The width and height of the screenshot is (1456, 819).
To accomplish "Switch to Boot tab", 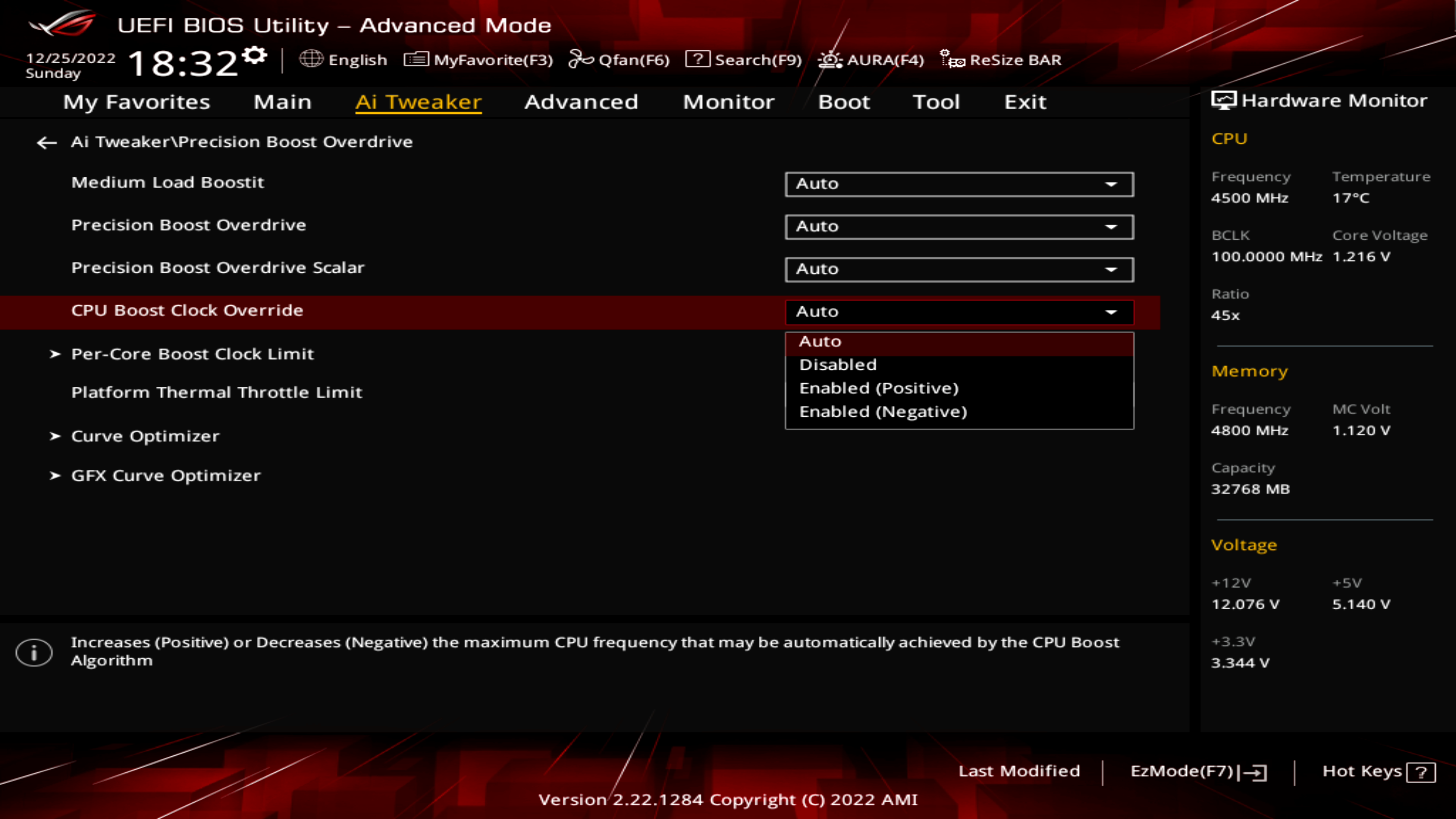I will 844,102.
